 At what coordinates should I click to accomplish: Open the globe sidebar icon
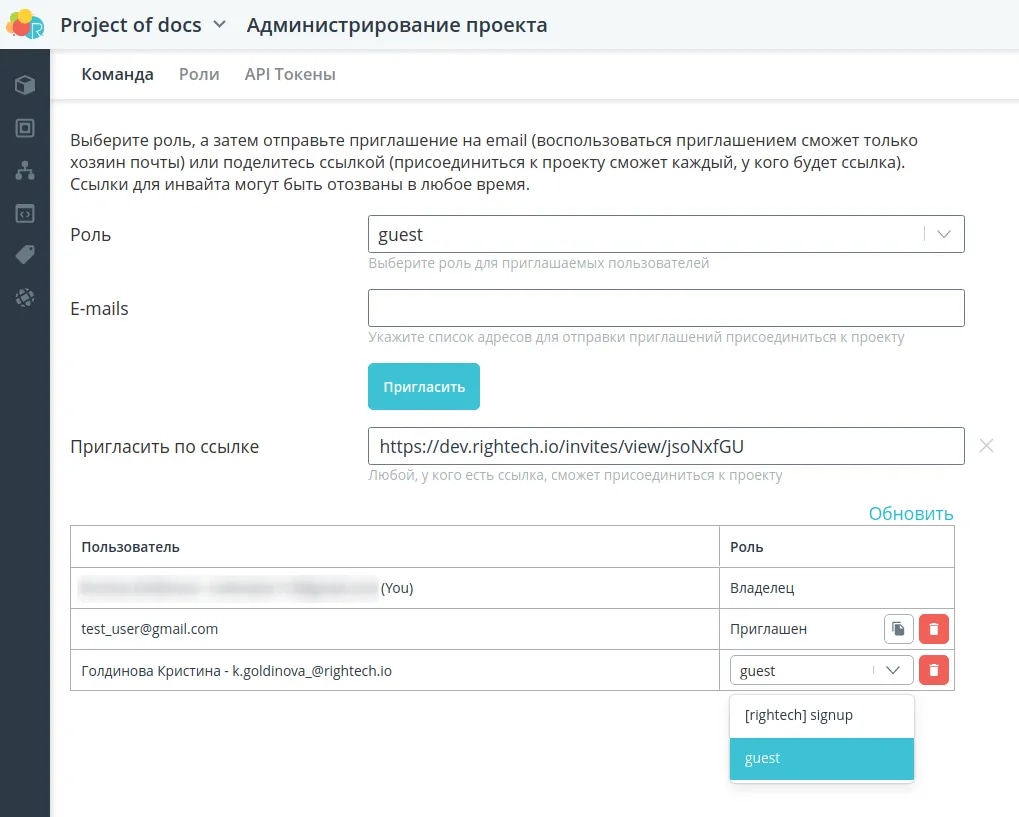25,298
